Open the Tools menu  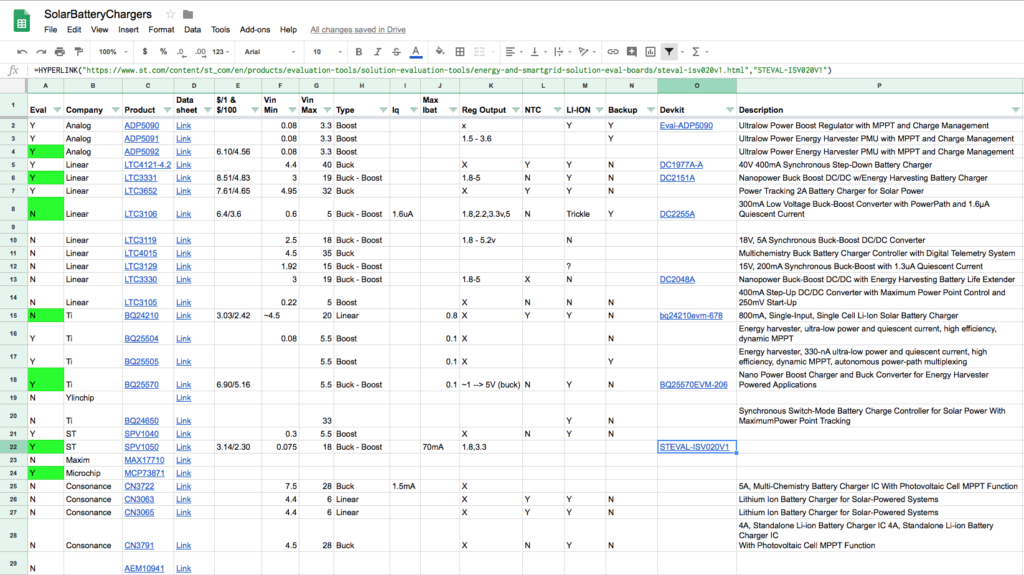220,29
